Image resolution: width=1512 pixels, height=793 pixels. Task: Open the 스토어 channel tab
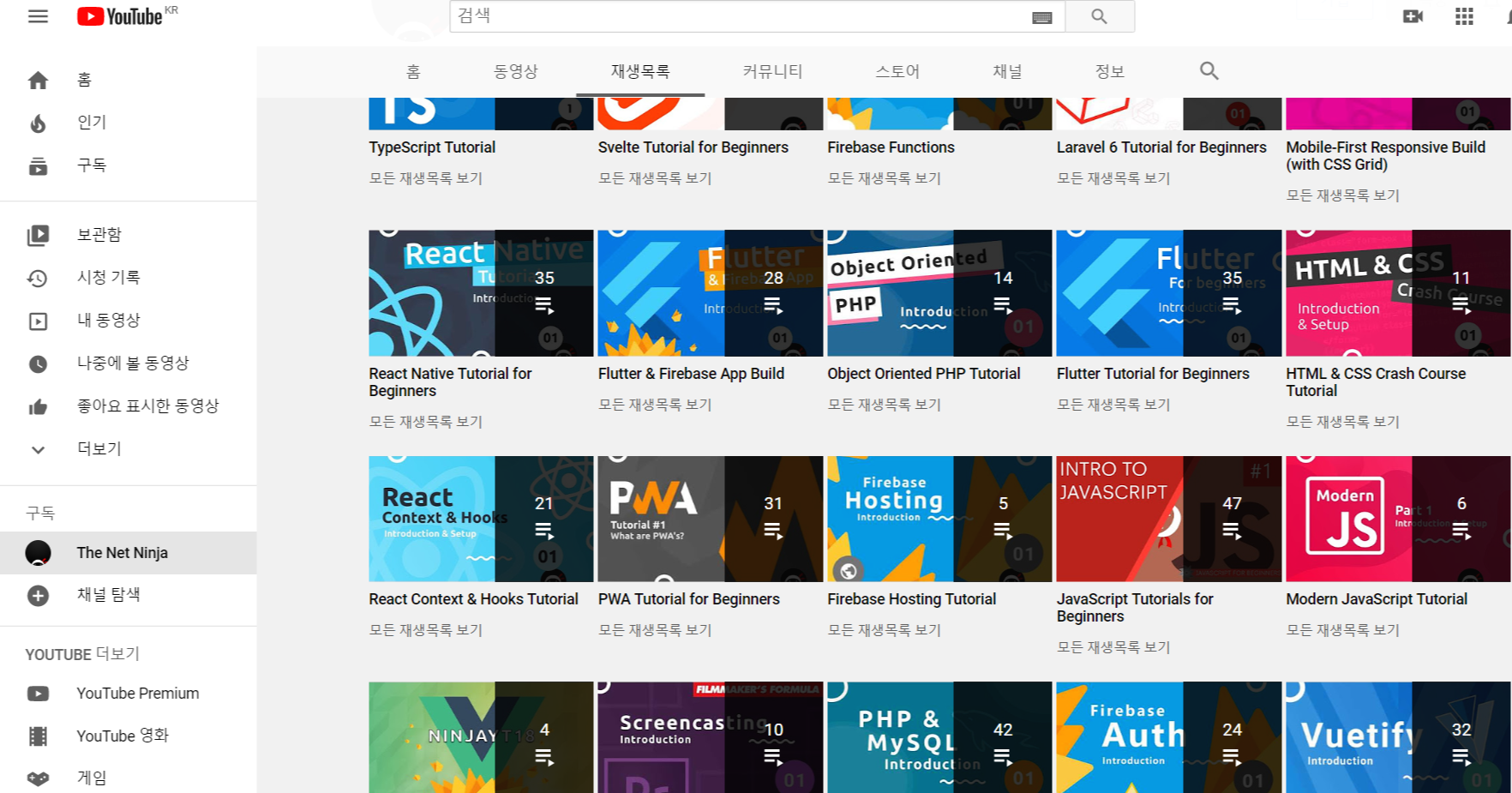tap(897, 72)
